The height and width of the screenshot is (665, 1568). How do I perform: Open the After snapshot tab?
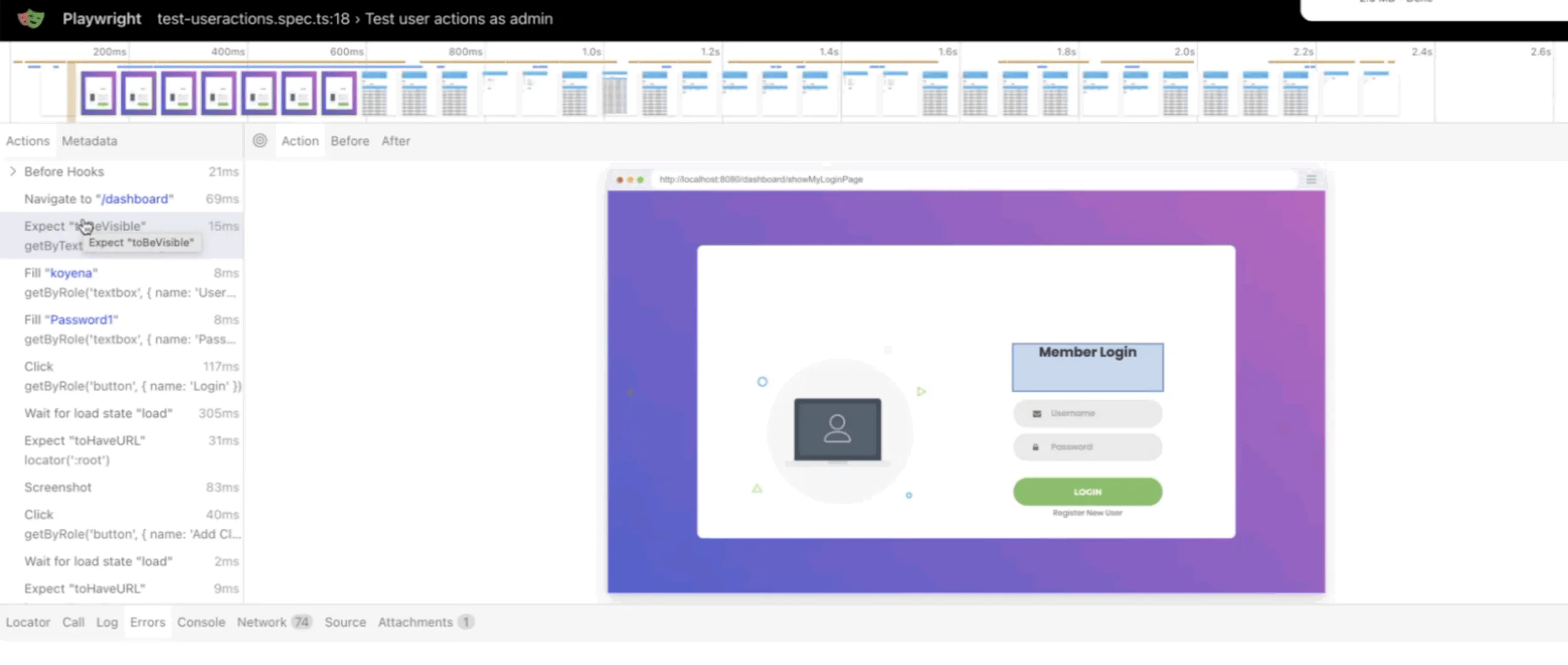[x=396, y=141]
